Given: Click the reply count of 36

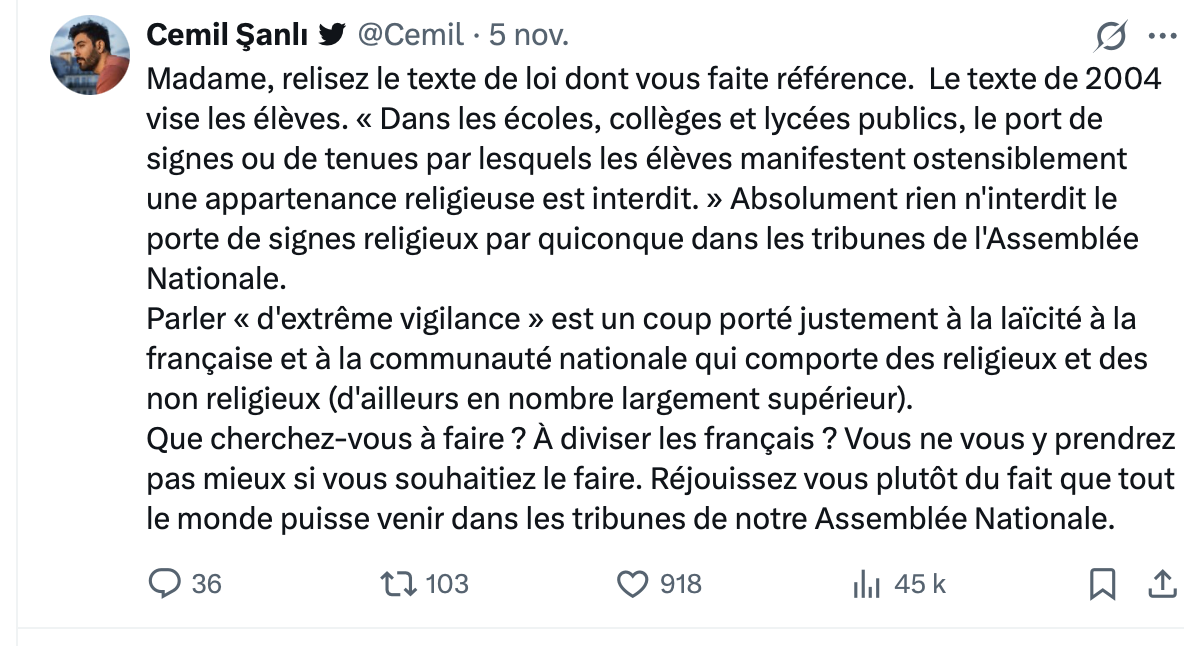Looking at the screenshot, I should coord(206,584).
